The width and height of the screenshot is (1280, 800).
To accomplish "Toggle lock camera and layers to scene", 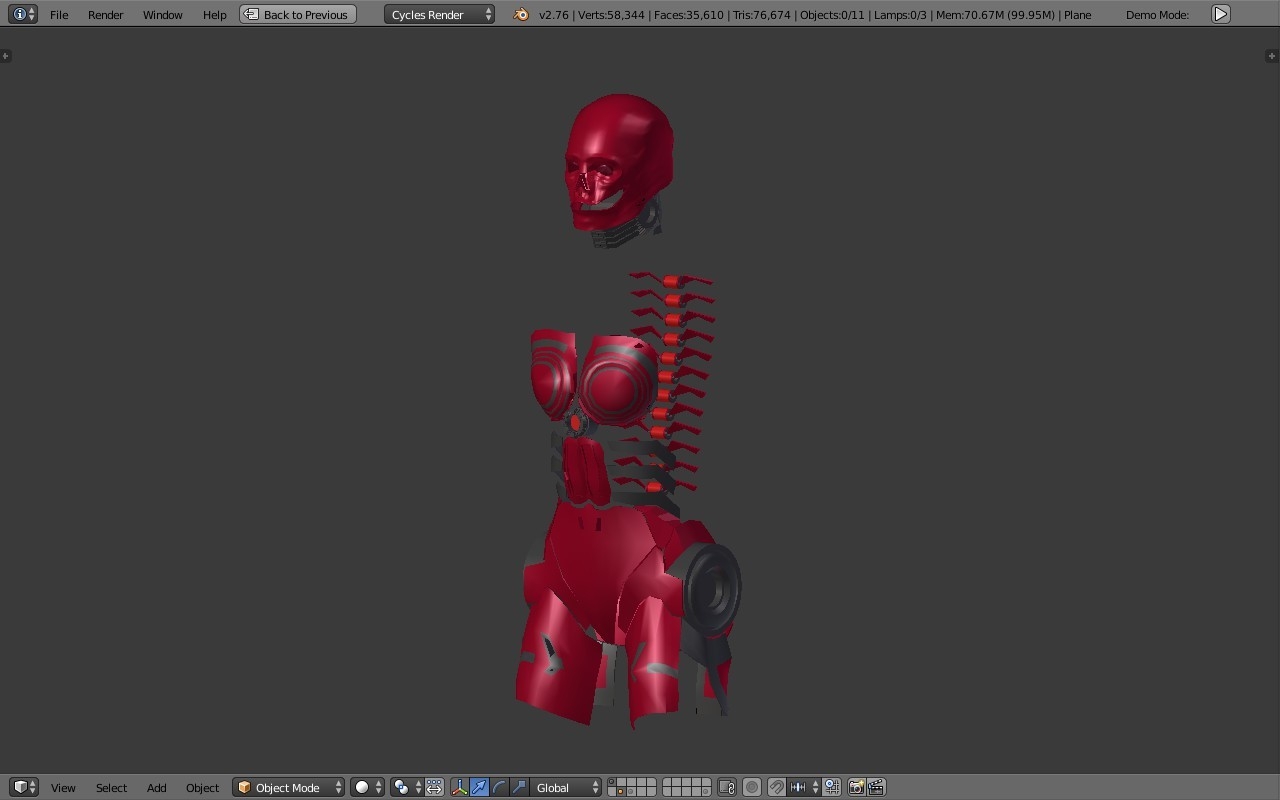I will (727, 787).
